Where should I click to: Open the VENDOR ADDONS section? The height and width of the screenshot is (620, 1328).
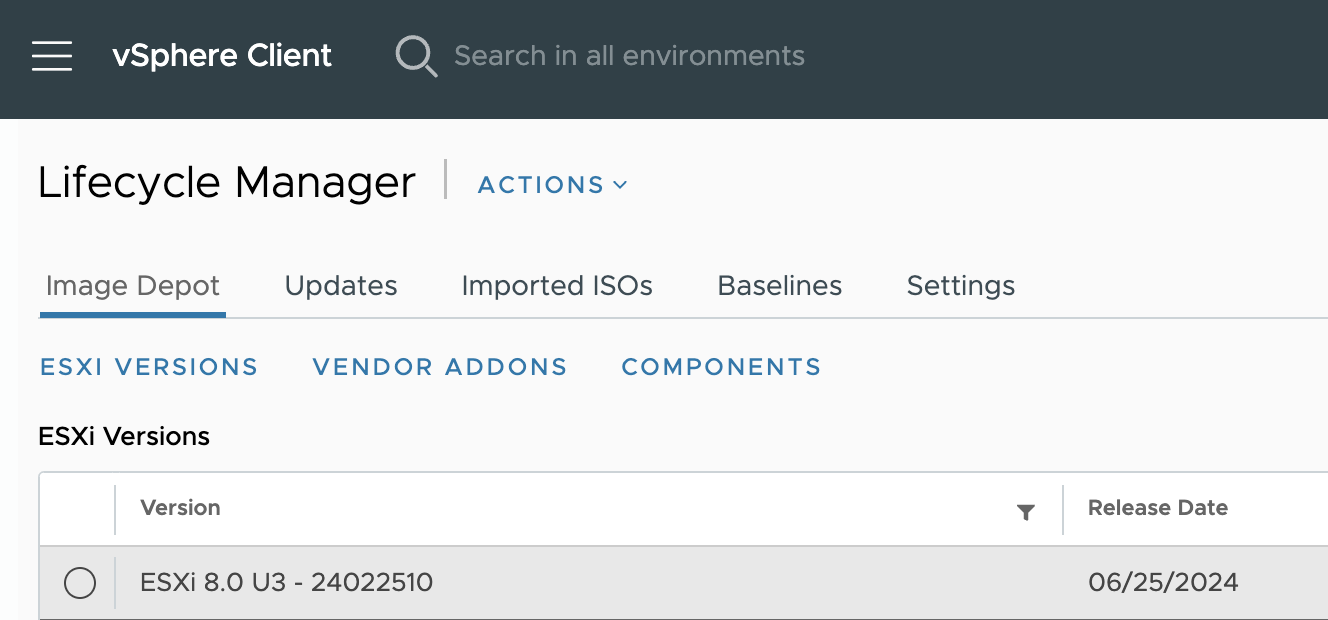[439, 367]
